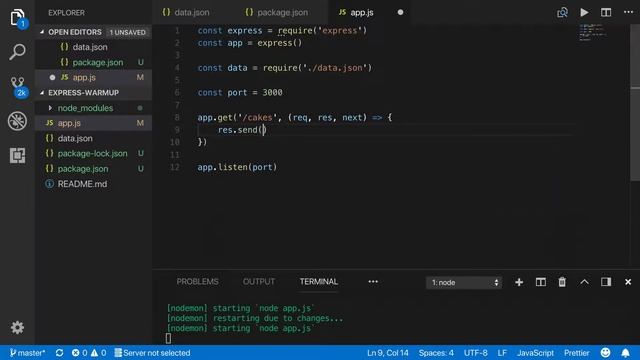Split the terminal pane
This screenshot has height=360, width=640.
click(540, 282)
